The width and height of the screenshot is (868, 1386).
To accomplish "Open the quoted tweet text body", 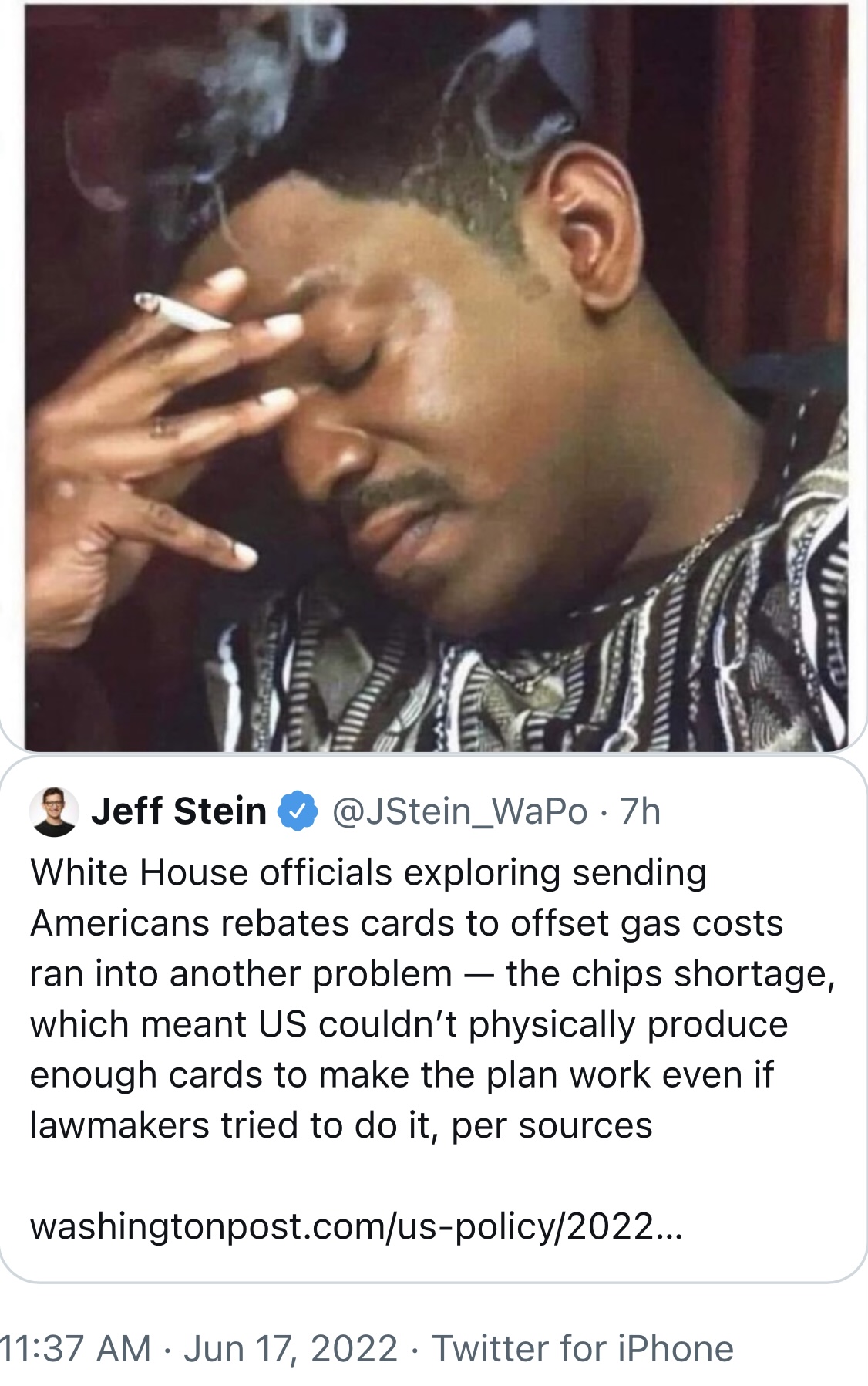I will pyautogui.click(x=432, y=999).
